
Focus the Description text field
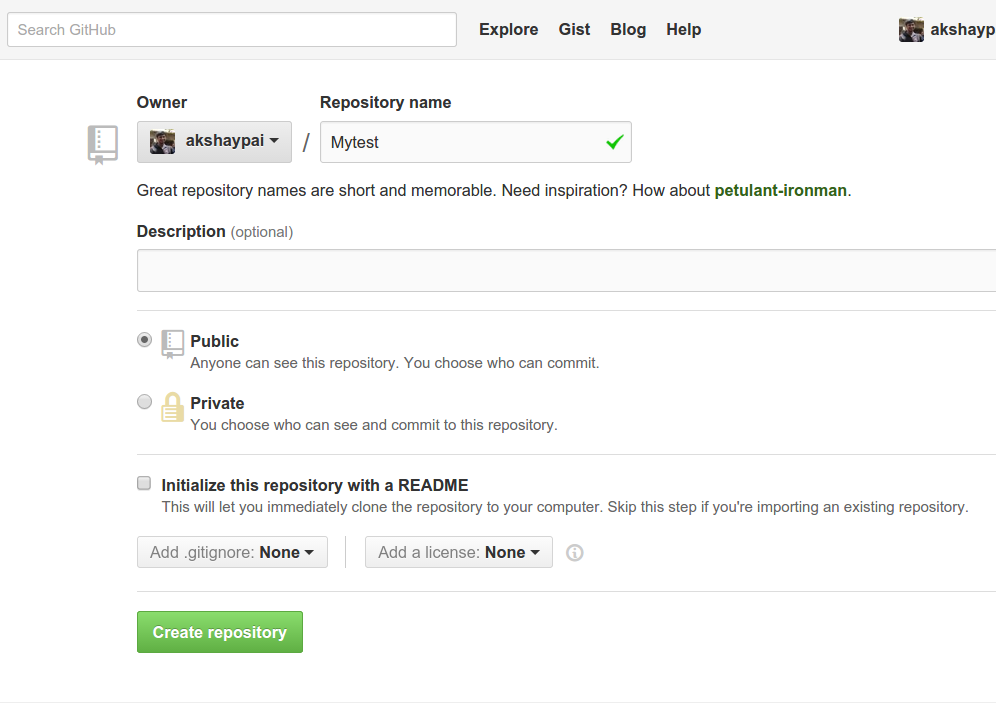click(567, 271)
